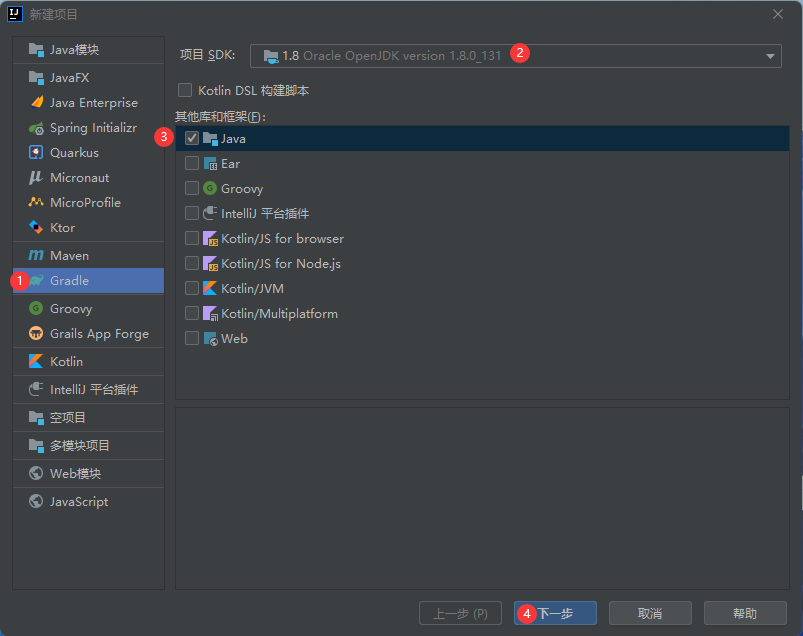Click the Web模块 globe icon
The image size is (803, 636).
point(36,473)
